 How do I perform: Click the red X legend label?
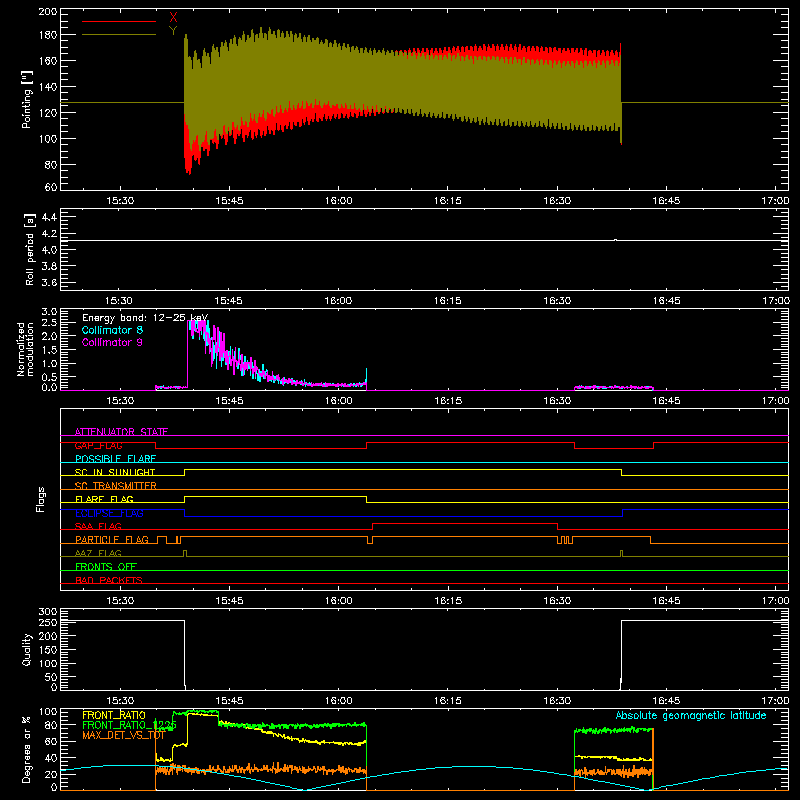pyautogui.click(x=173, y=18)
